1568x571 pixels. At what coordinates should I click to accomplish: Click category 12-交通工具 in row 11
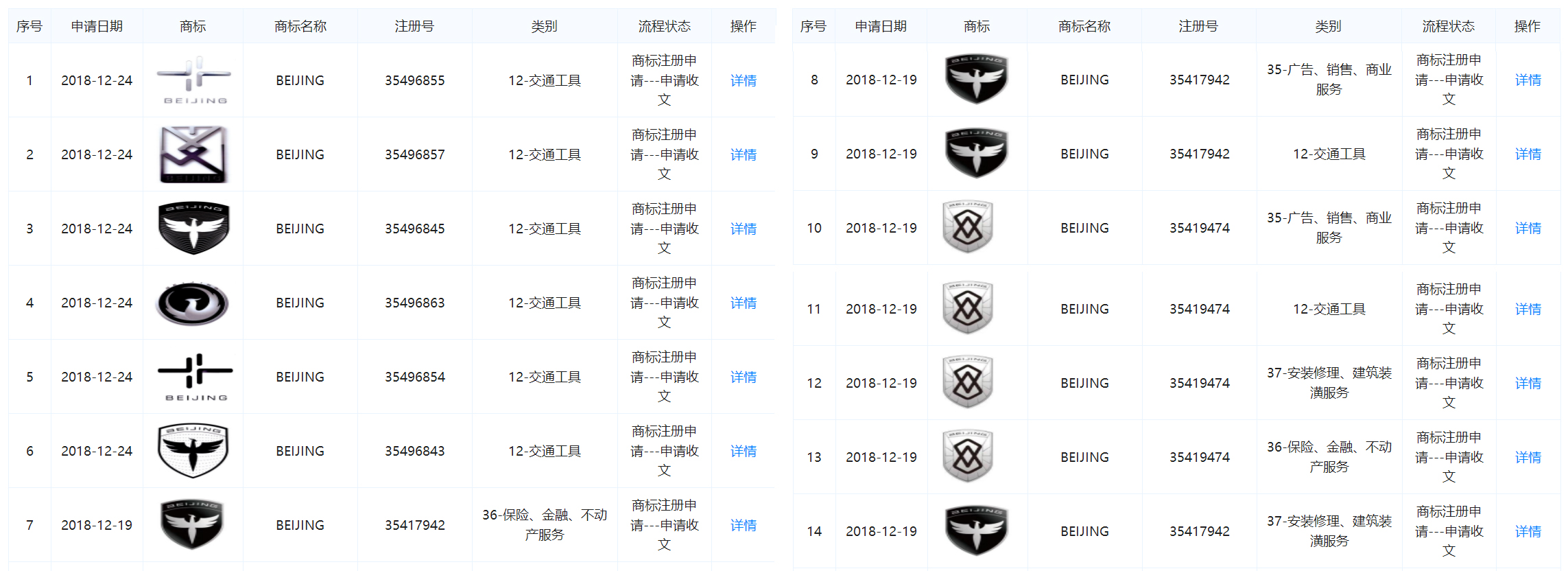(1329, 309)
